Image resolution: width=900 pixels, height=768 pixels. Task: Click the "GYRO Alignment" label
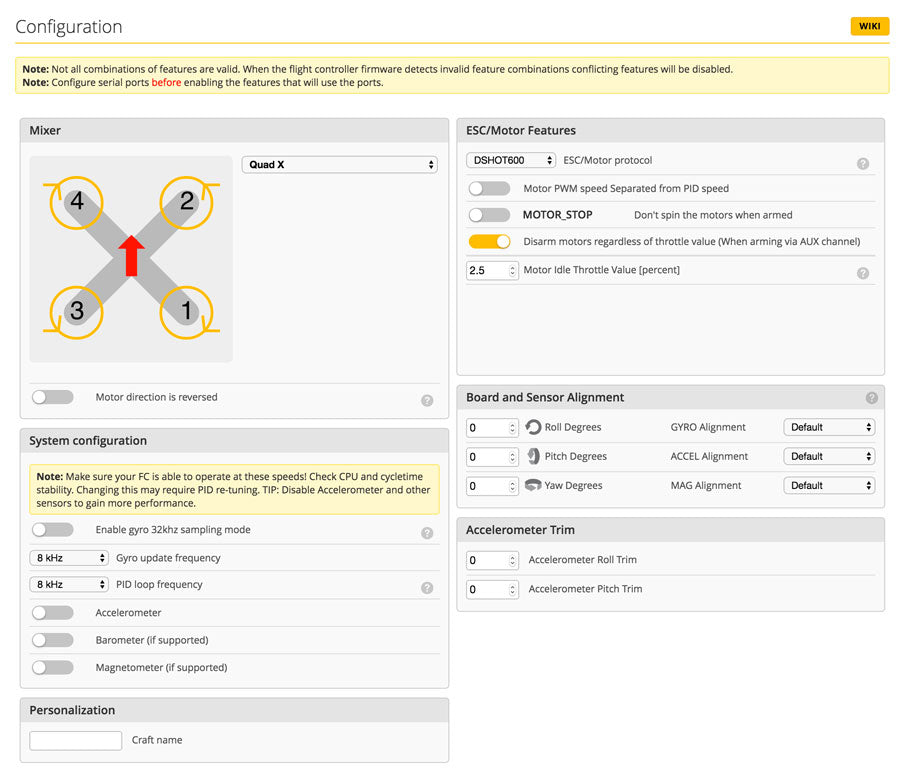(708, 427)
